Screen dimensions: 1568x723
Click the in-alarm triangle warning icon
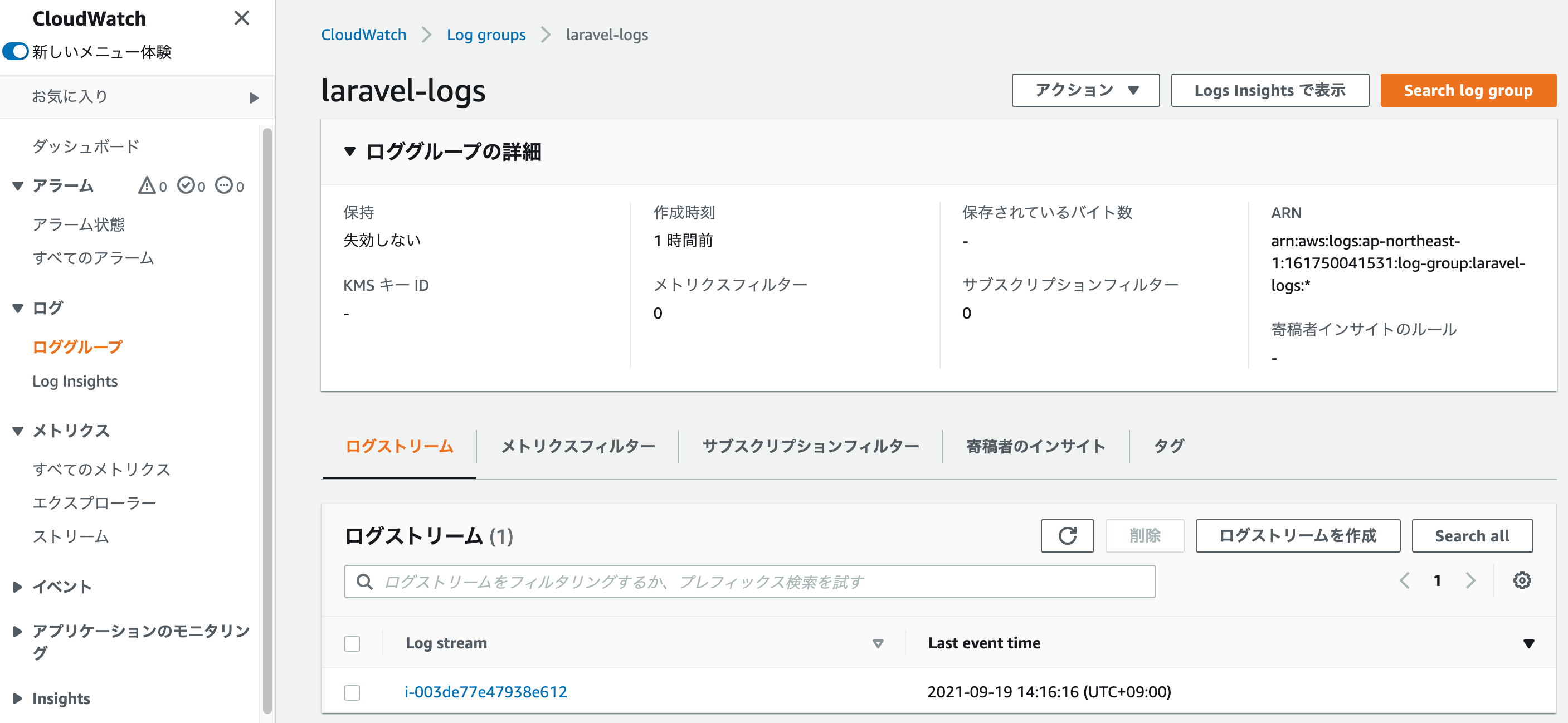tap(147, 185)
